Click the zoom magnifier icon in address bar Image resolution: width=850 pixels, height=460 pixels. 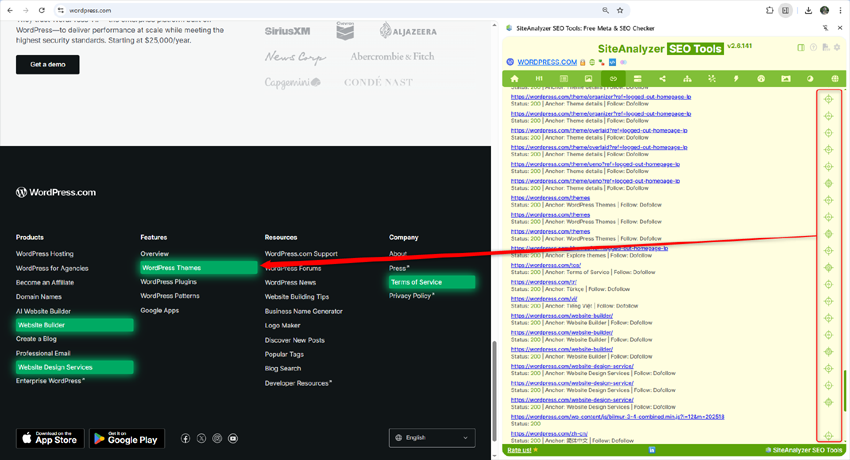(x=606, y=10)
